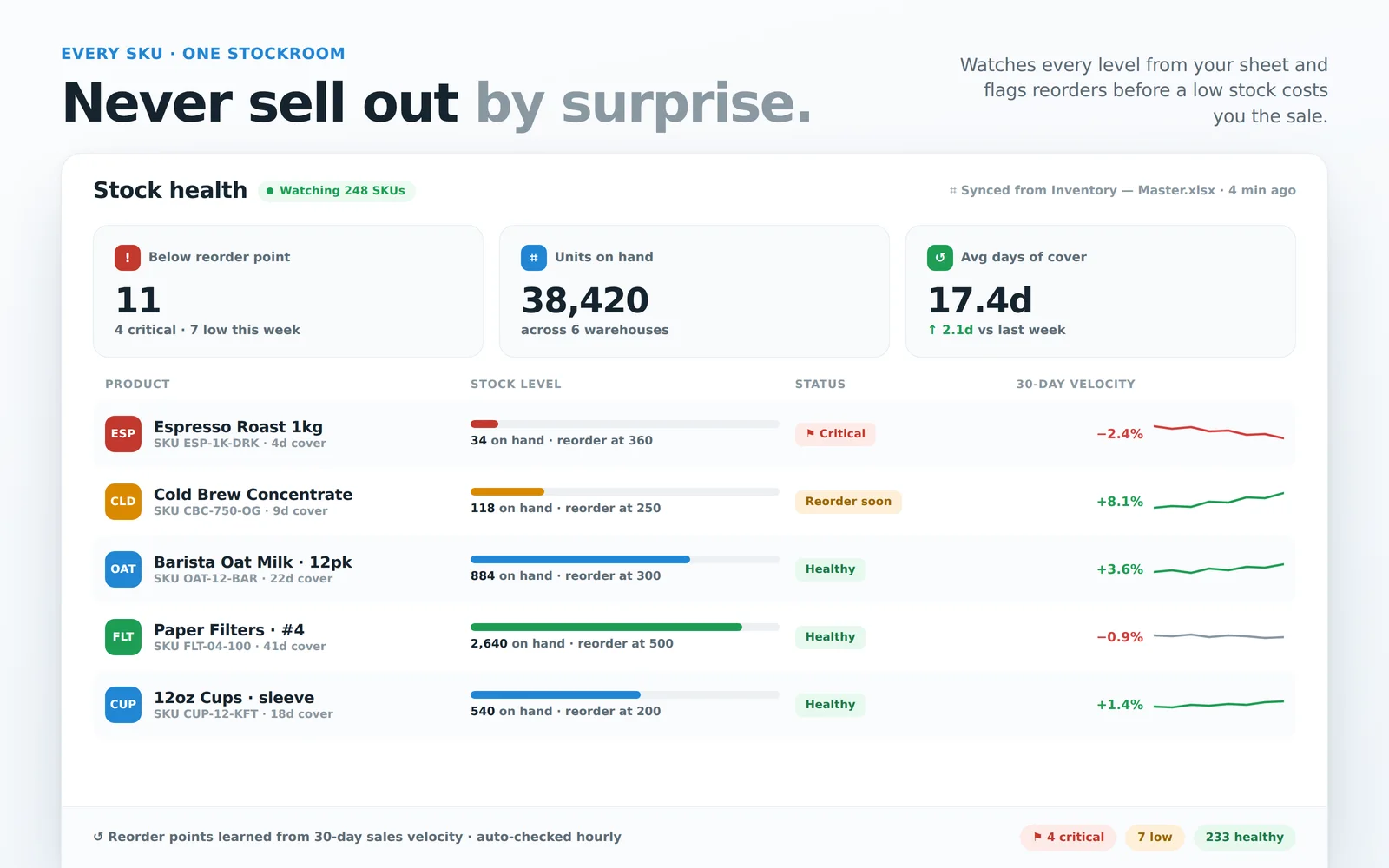Open the Cold Brew Concentrate velocity sparkline
1389x868 pixels.
click(1219, 501)
